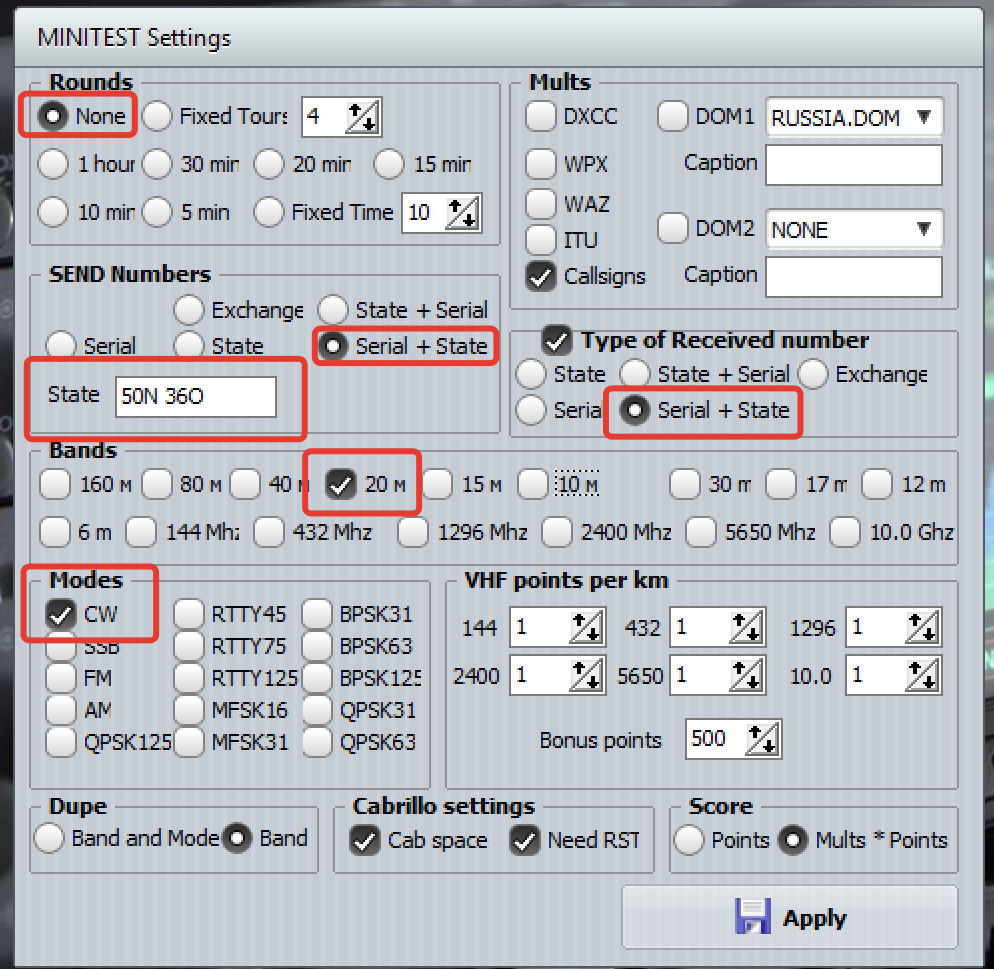Click the Fixed Time spinner arrows
994x969 pixels.
pos(463,213)
